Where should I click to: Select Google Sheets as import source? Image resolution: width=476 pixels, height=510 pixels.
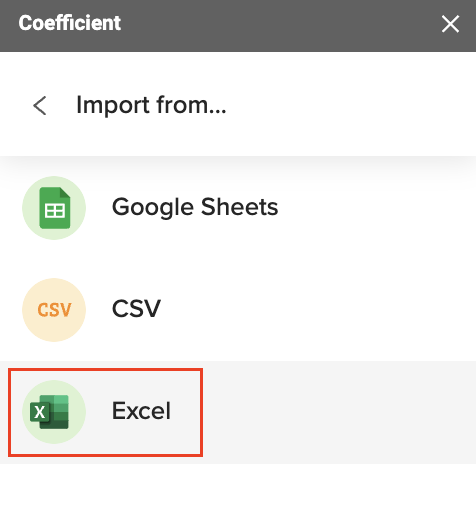coord(238,208)
